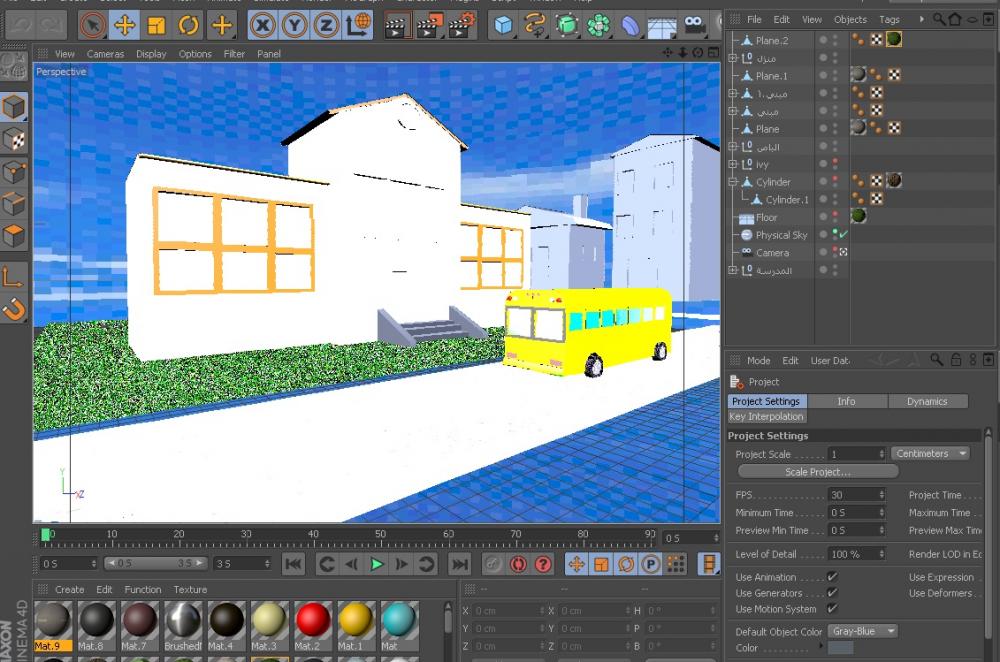Switch to the Info tab
The width and height of the screenshot is (1000, 662).
846,401
